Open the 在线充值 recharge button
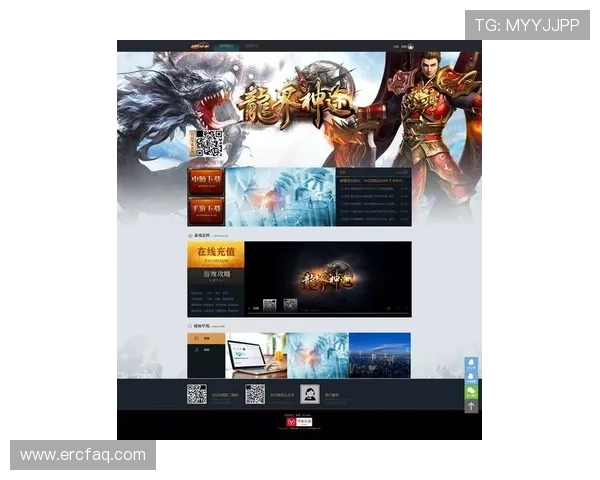Screen dimensions: 600x480 [x=215, y=253]
